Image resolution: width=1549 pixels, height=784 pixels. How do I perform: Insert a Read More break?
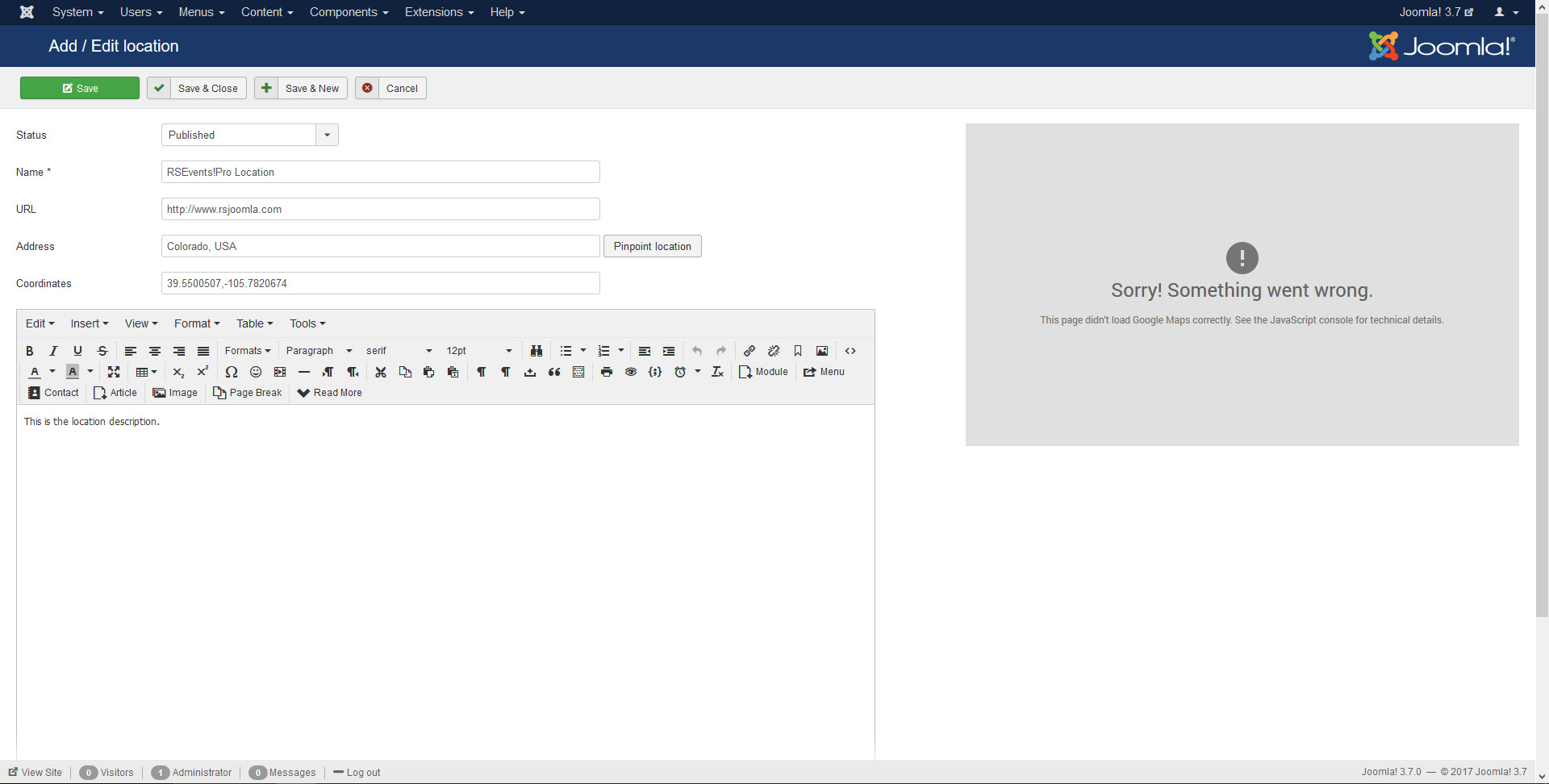(329, 393)
